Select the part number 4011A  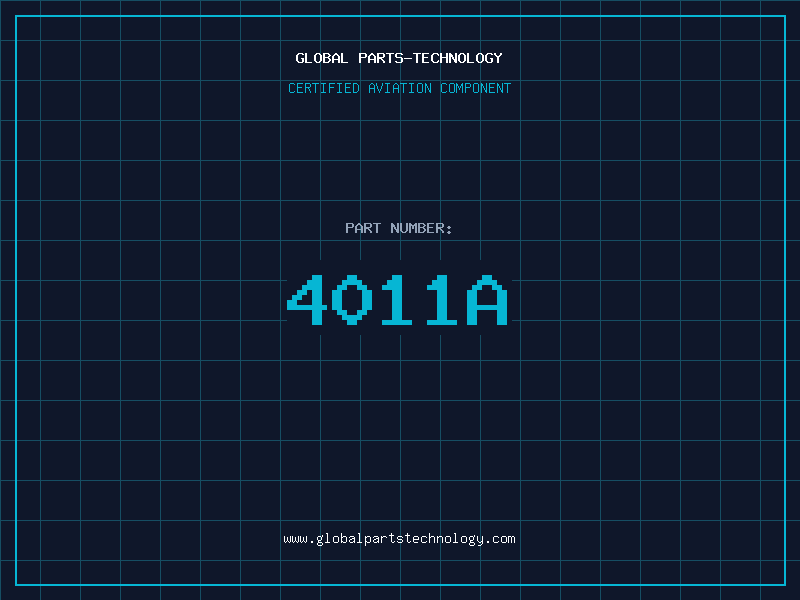tap(397, 300)
